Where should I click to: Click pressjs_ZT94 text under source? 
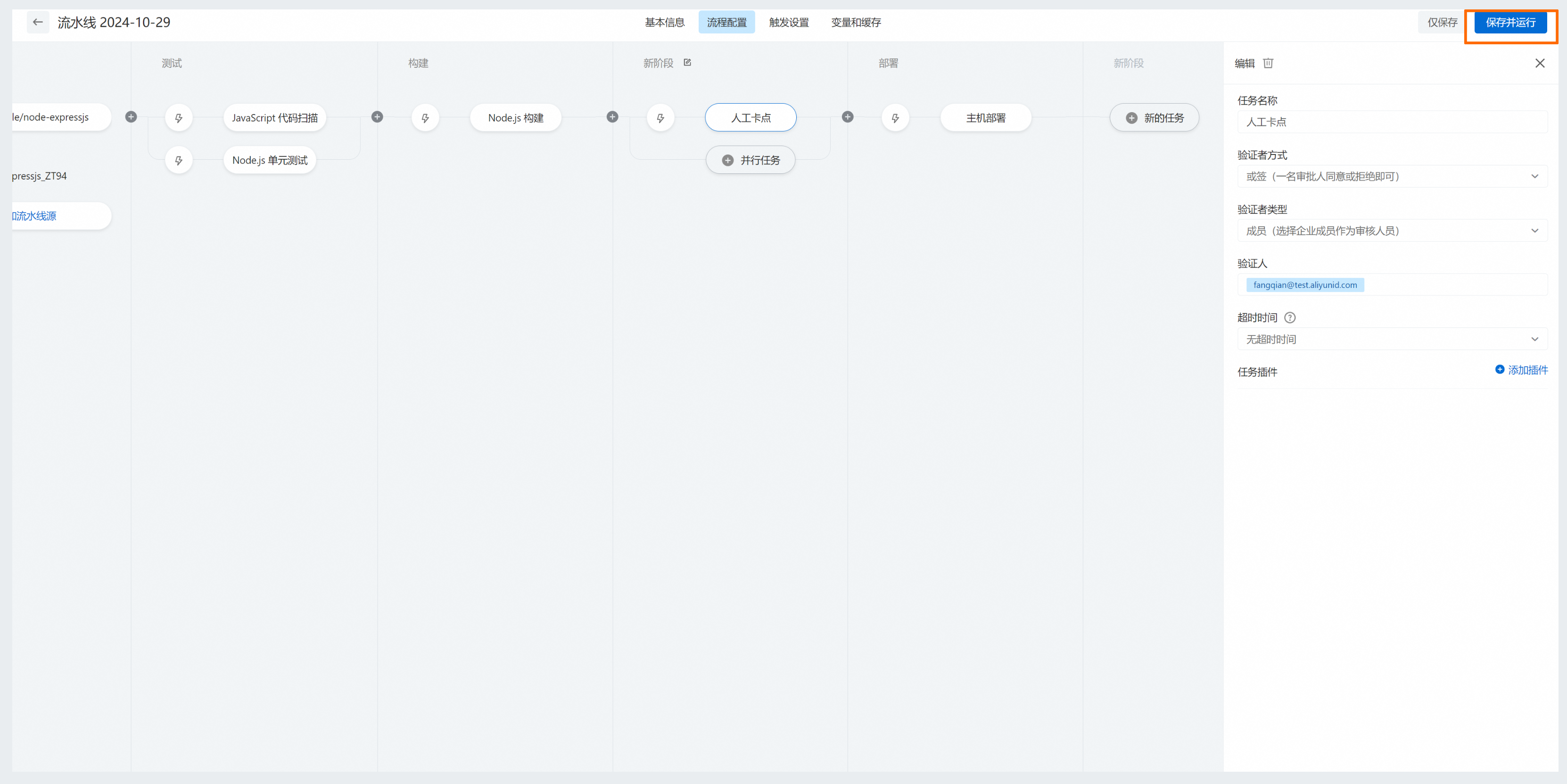pos(40,176)
